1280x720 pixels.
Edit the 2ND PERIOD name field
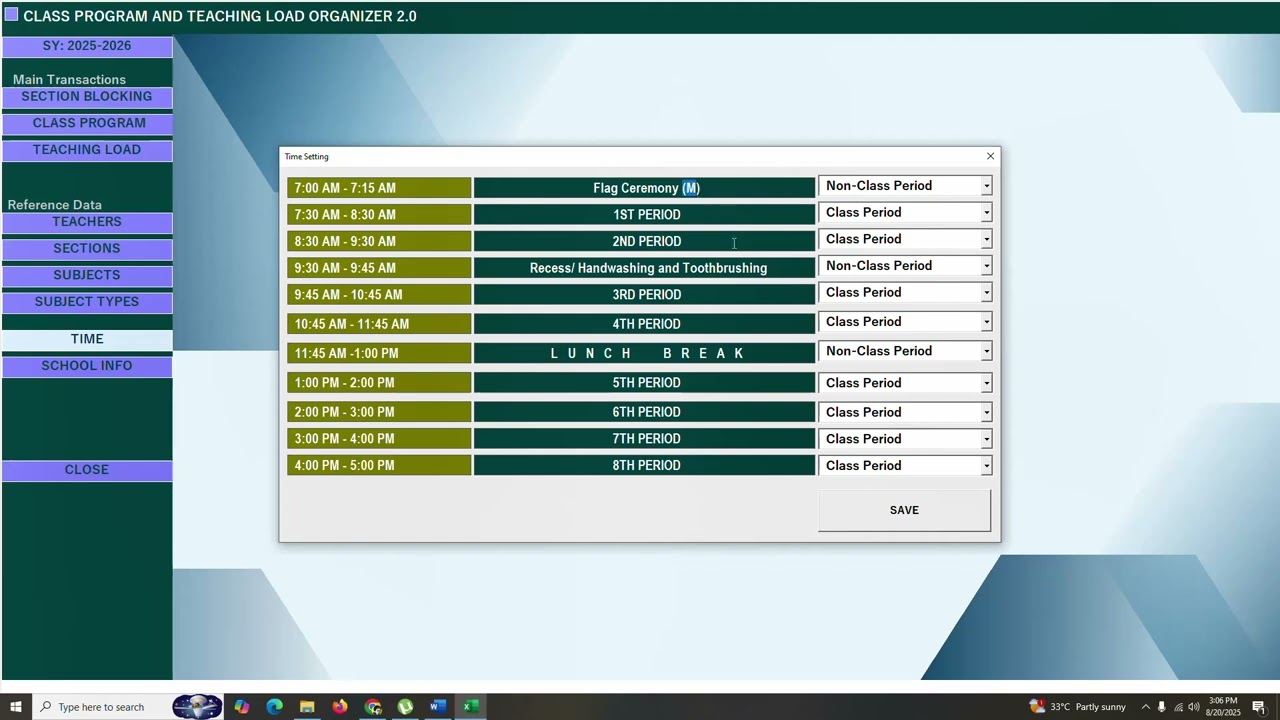[644, 241]
